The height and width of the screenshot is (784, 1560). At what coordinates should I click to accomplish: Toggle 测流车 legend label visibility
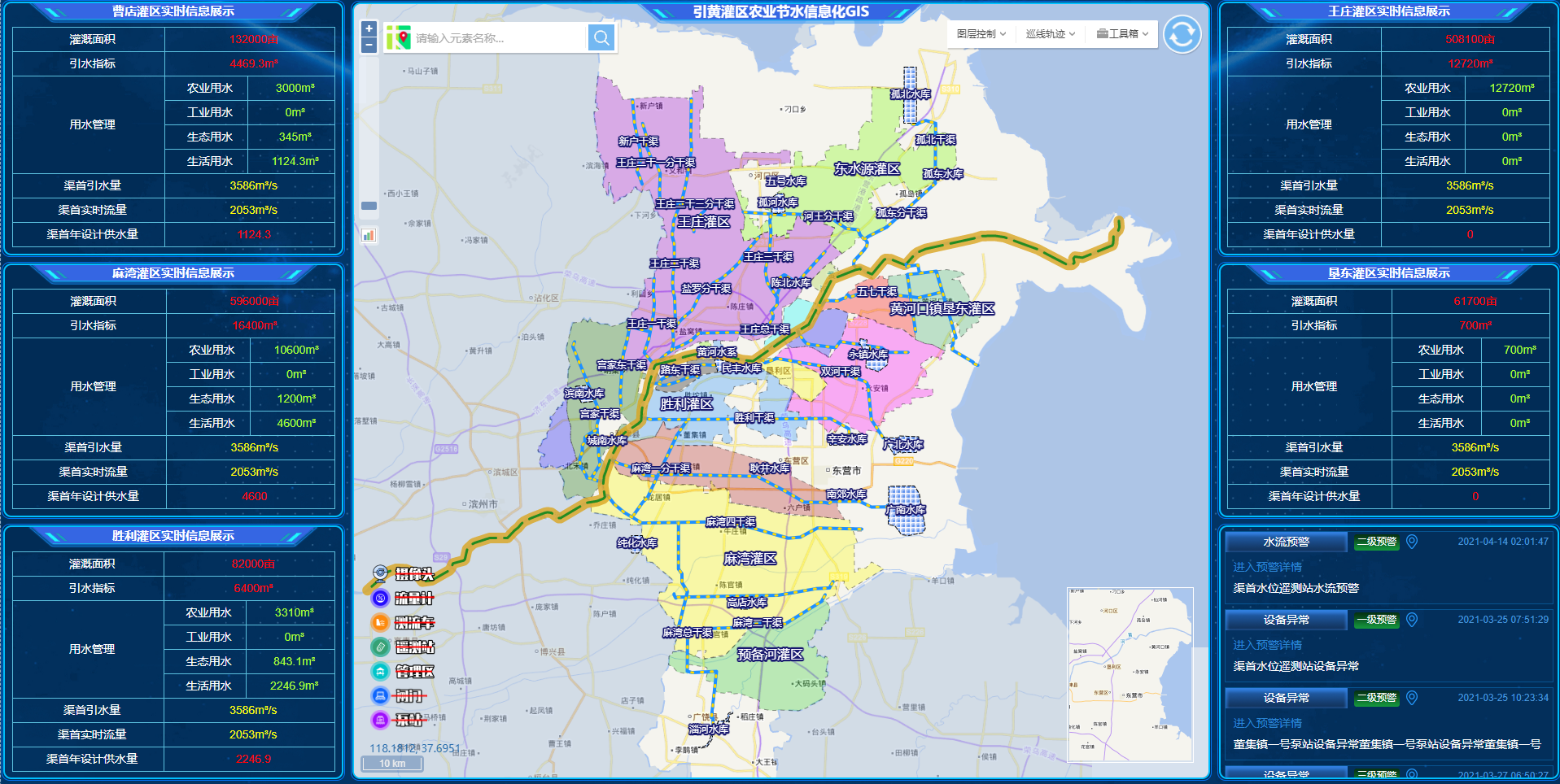pos(414,623)
